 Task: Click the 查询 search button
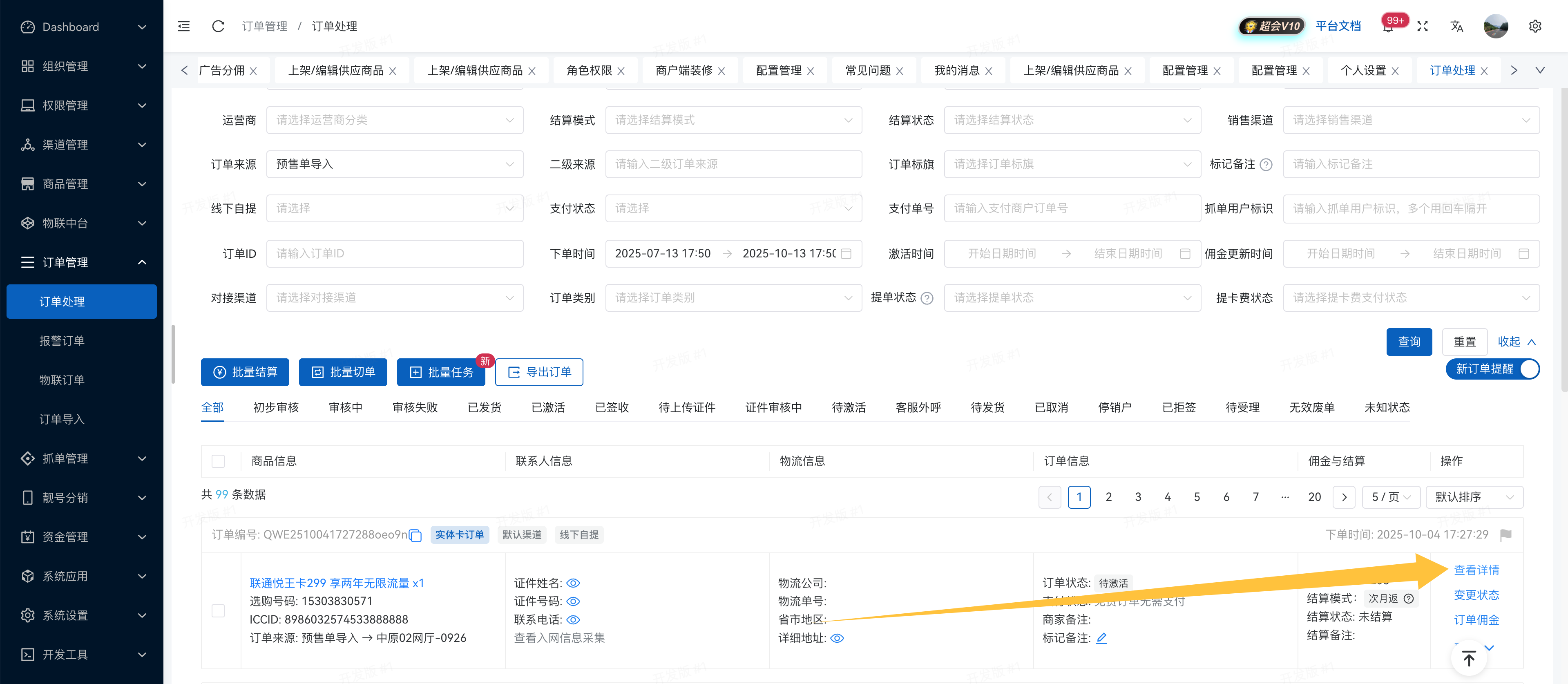(x=1409, y=342)
